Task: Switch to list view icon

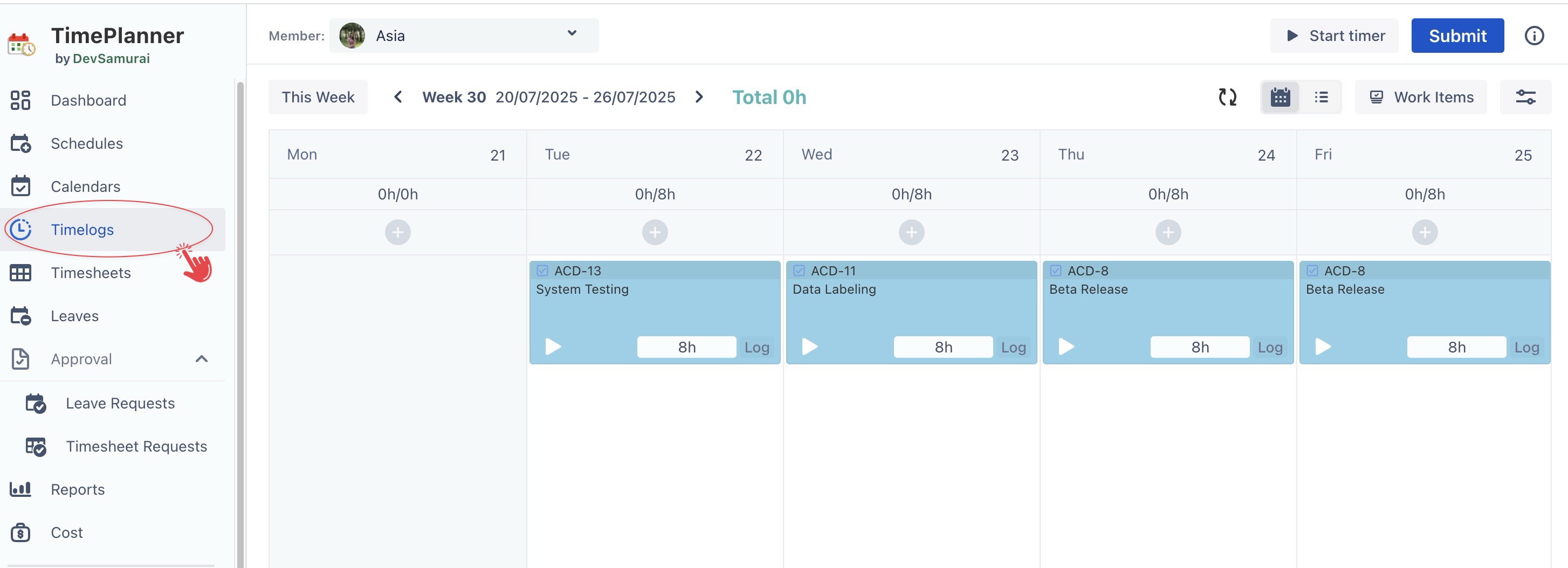Action: 1321,98
